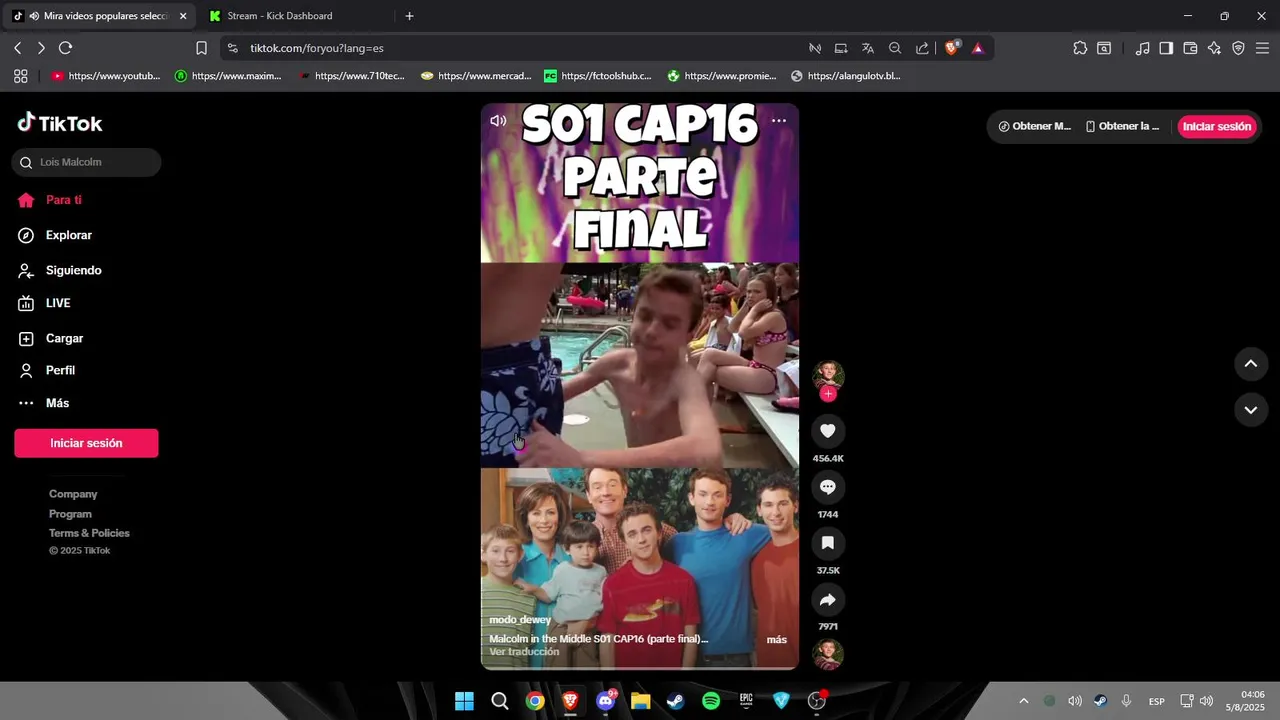Share the video via the arrow icon
Viewport: 1280px width, 720px height.
point(828,599)
